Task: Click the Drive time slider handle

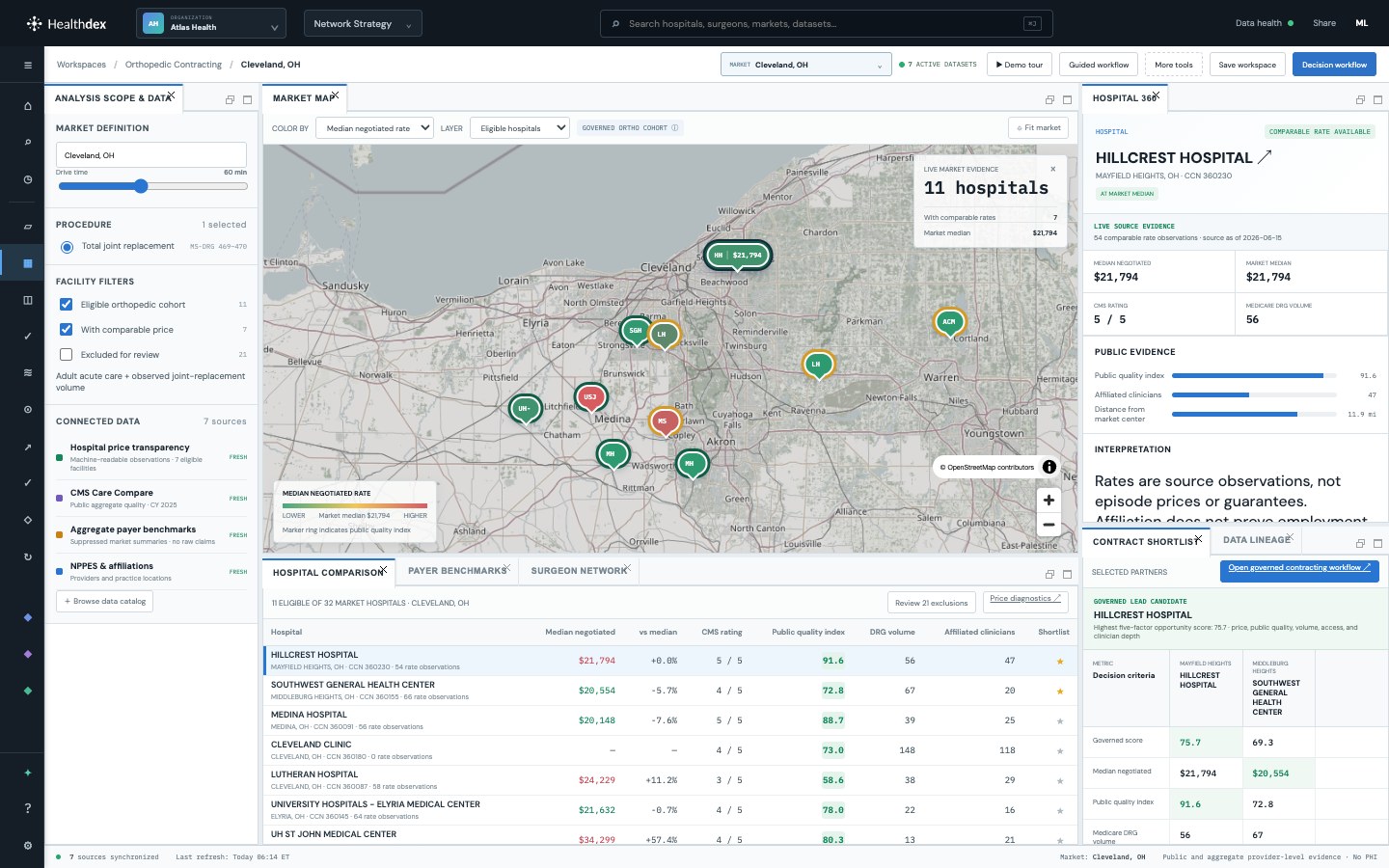Action: (x=141, y=186)
